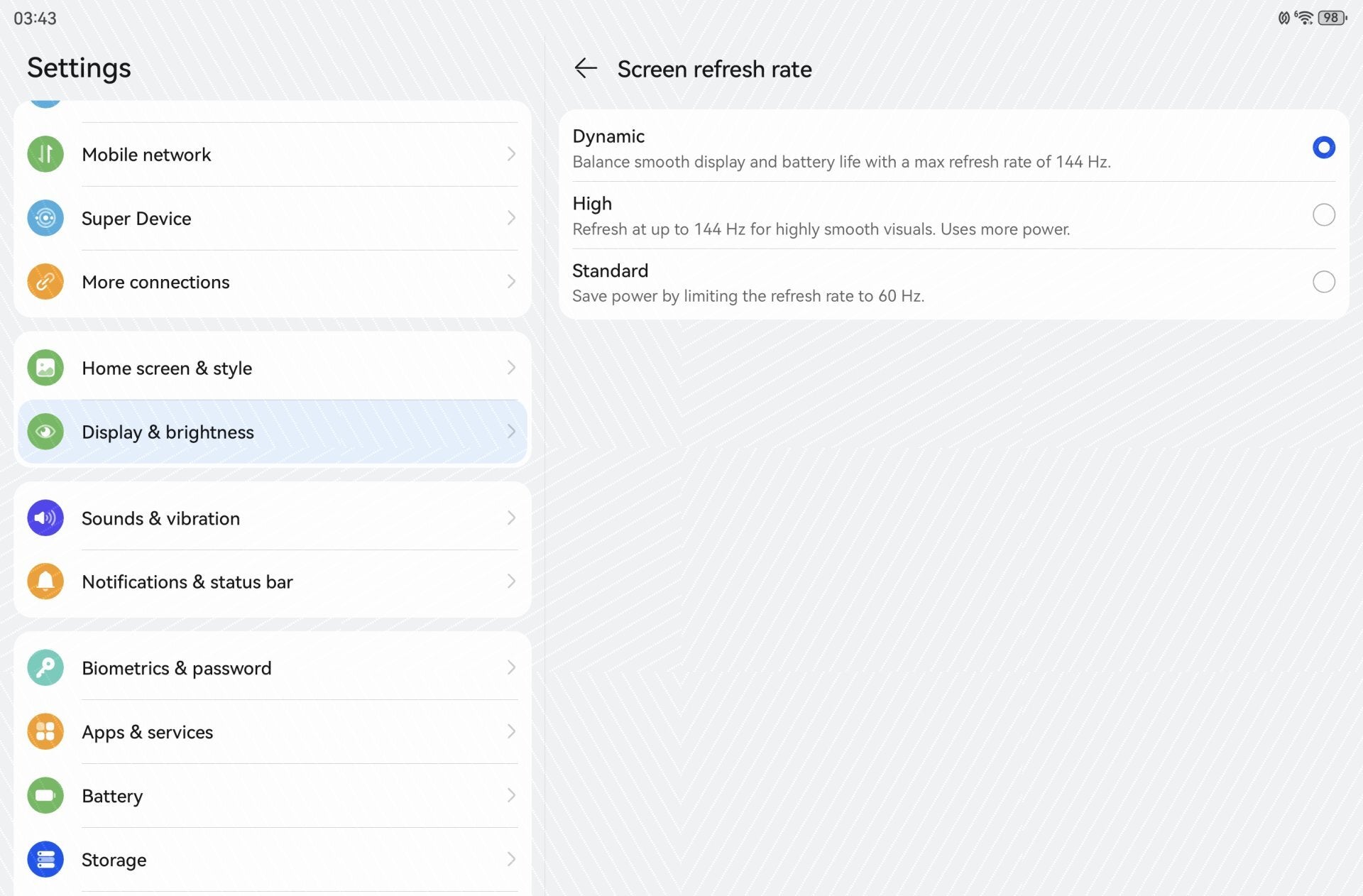Tap the blue Storage icon
The height and width of the screenshot is (896, 1363).
45,859
